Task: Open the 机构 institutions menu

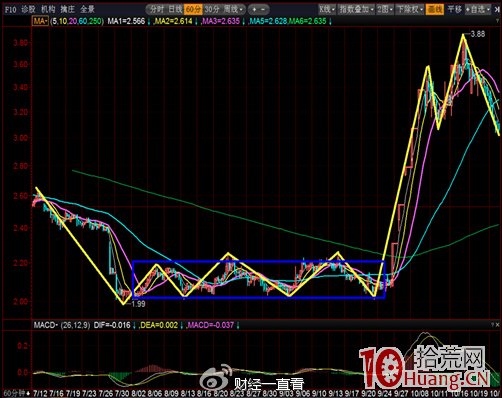Action: [48, 9]
